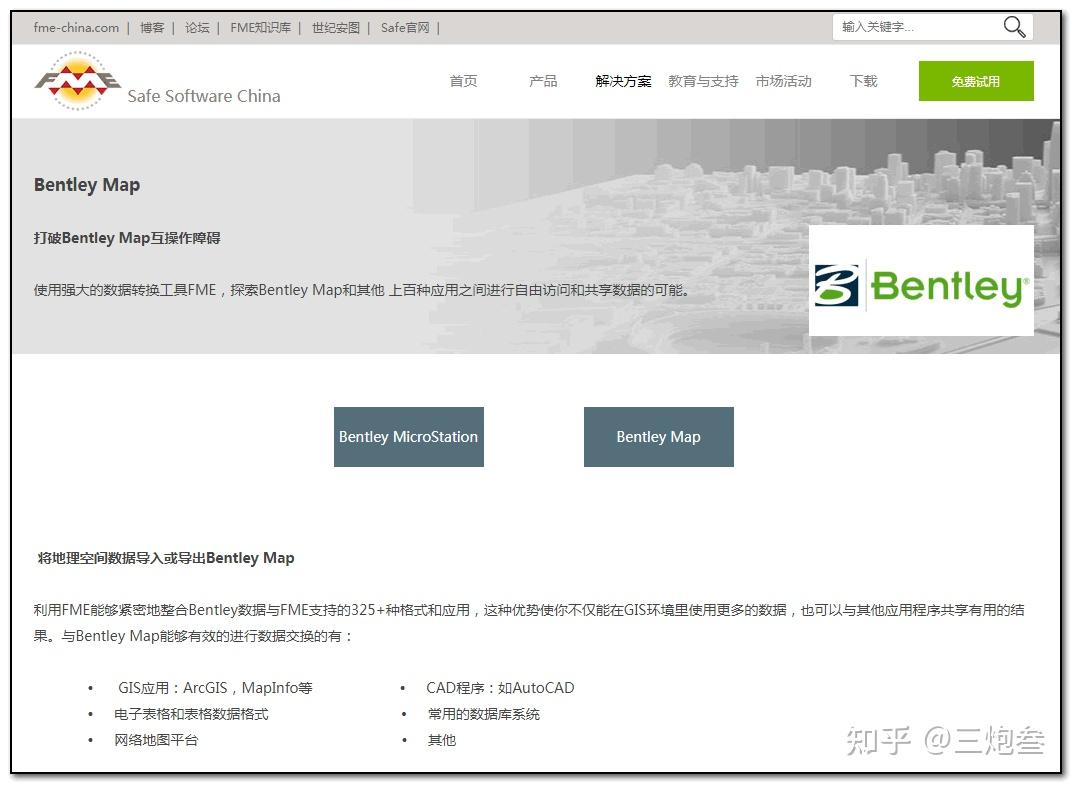This screenshot has height=785, width=1073.
Task: Focus the keyword search input field
Action: coord(917,27)
